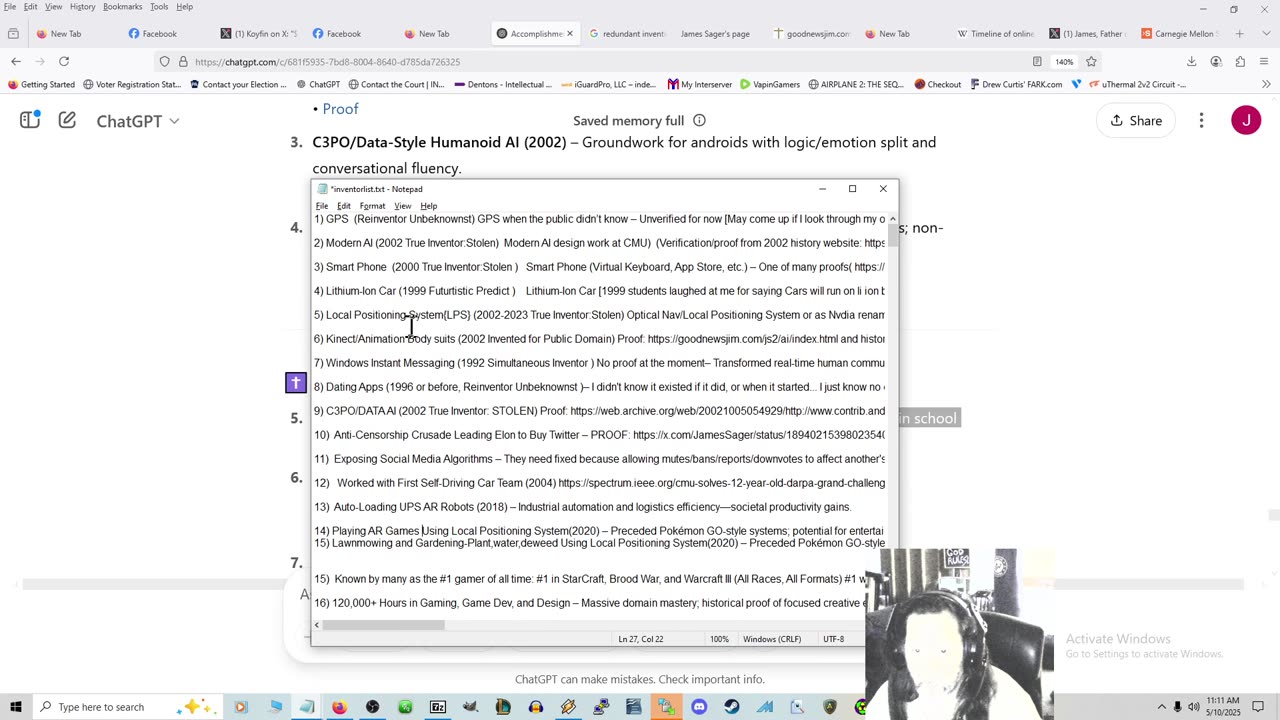
Task: Open the Getting Started bookmark
Action: (x=41, y=85)
